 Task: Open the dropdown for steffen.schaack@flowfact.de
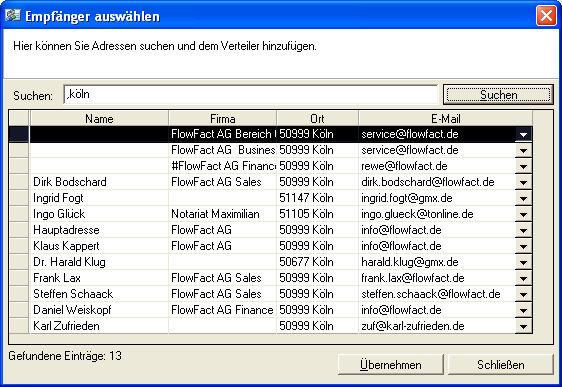523,294
